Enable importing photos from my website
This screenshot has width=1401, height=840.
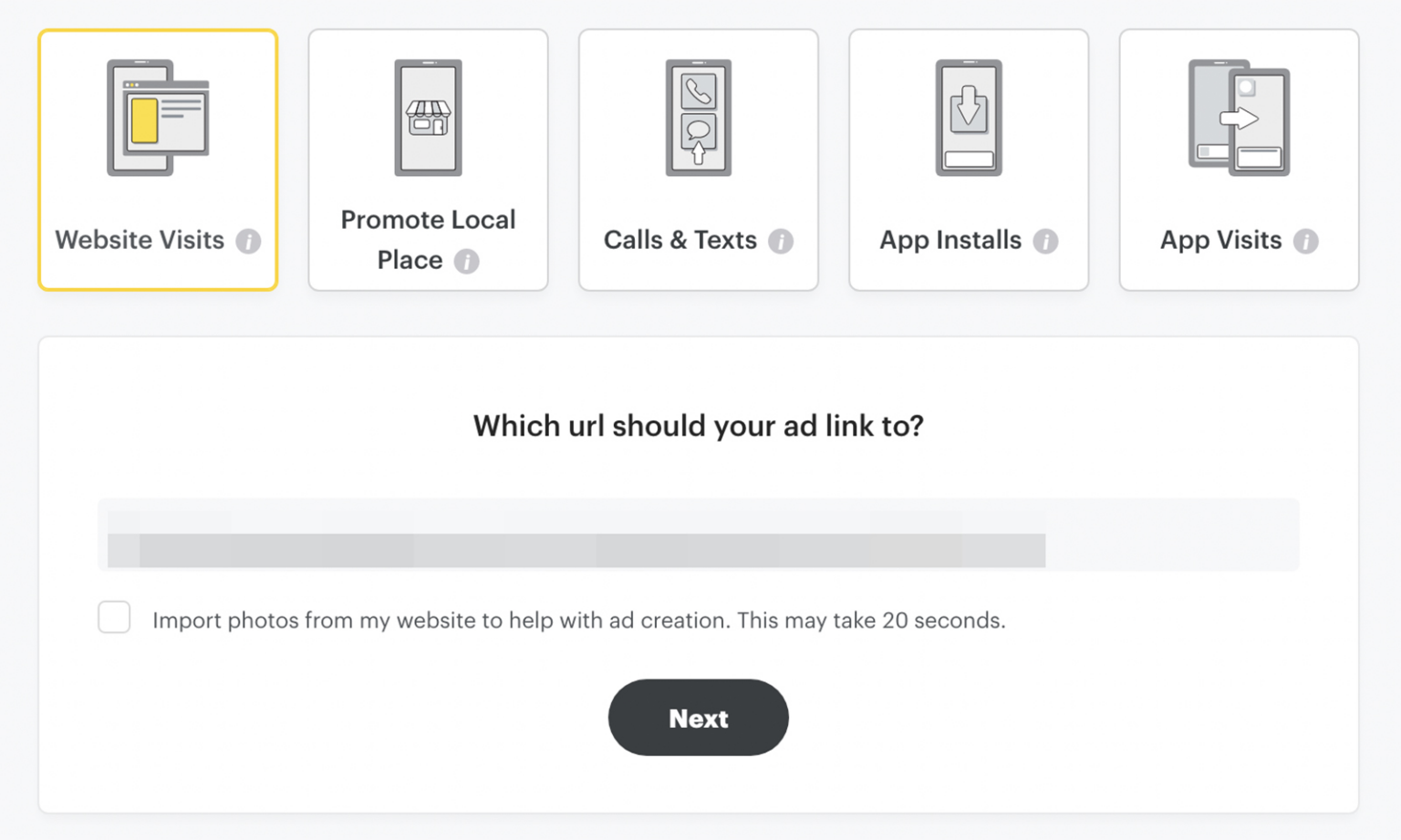point(114,618)
